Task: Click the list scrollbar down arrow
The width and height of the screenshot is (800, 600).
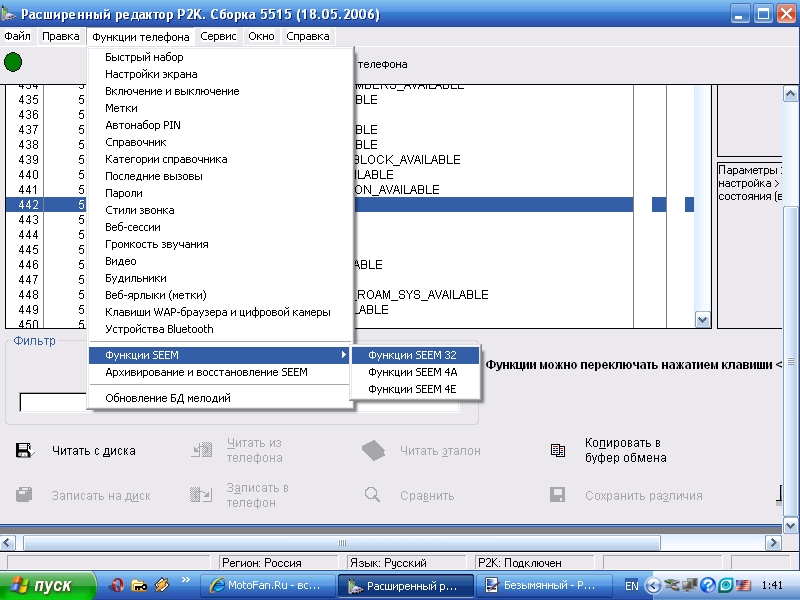Action: click(703, 320)
